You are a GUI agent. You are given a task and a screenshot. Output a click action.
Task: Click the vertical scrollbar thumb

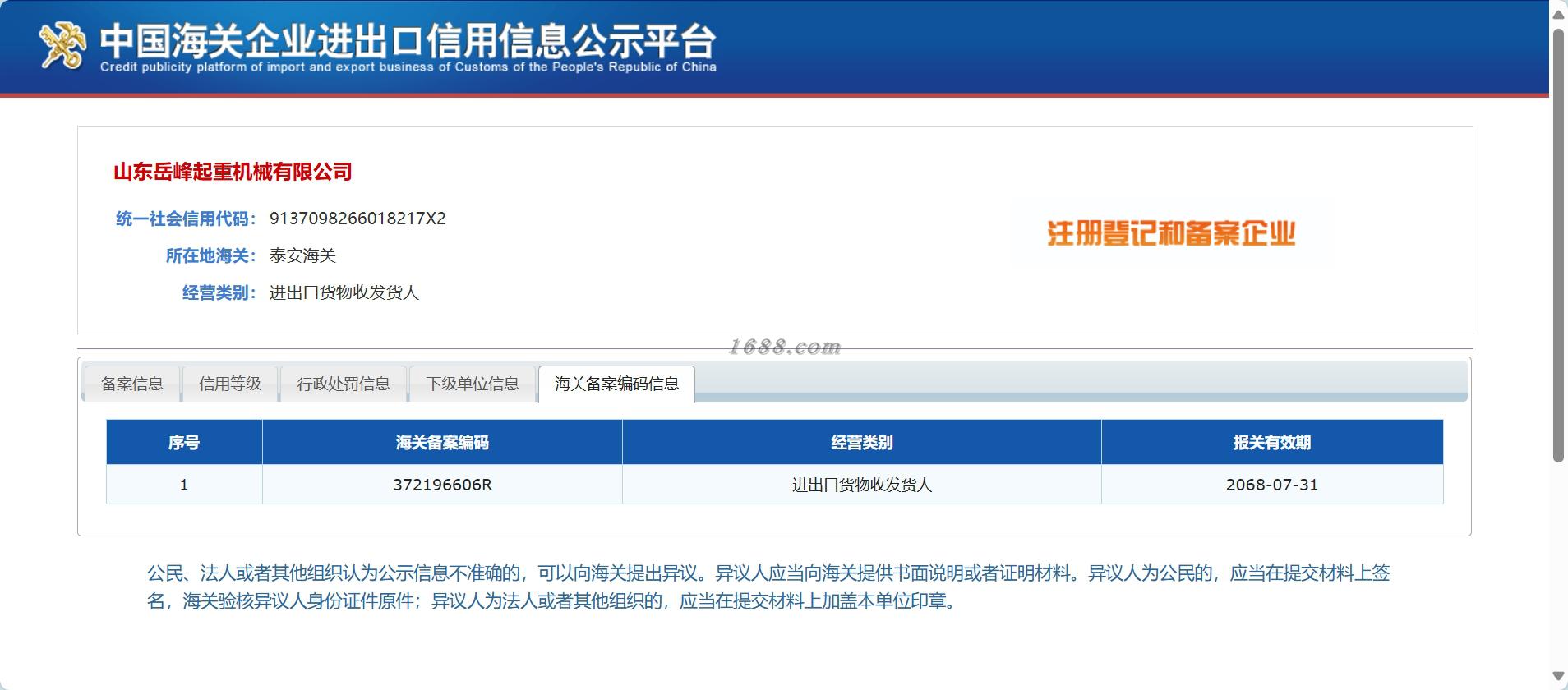tap(1558, 245)
